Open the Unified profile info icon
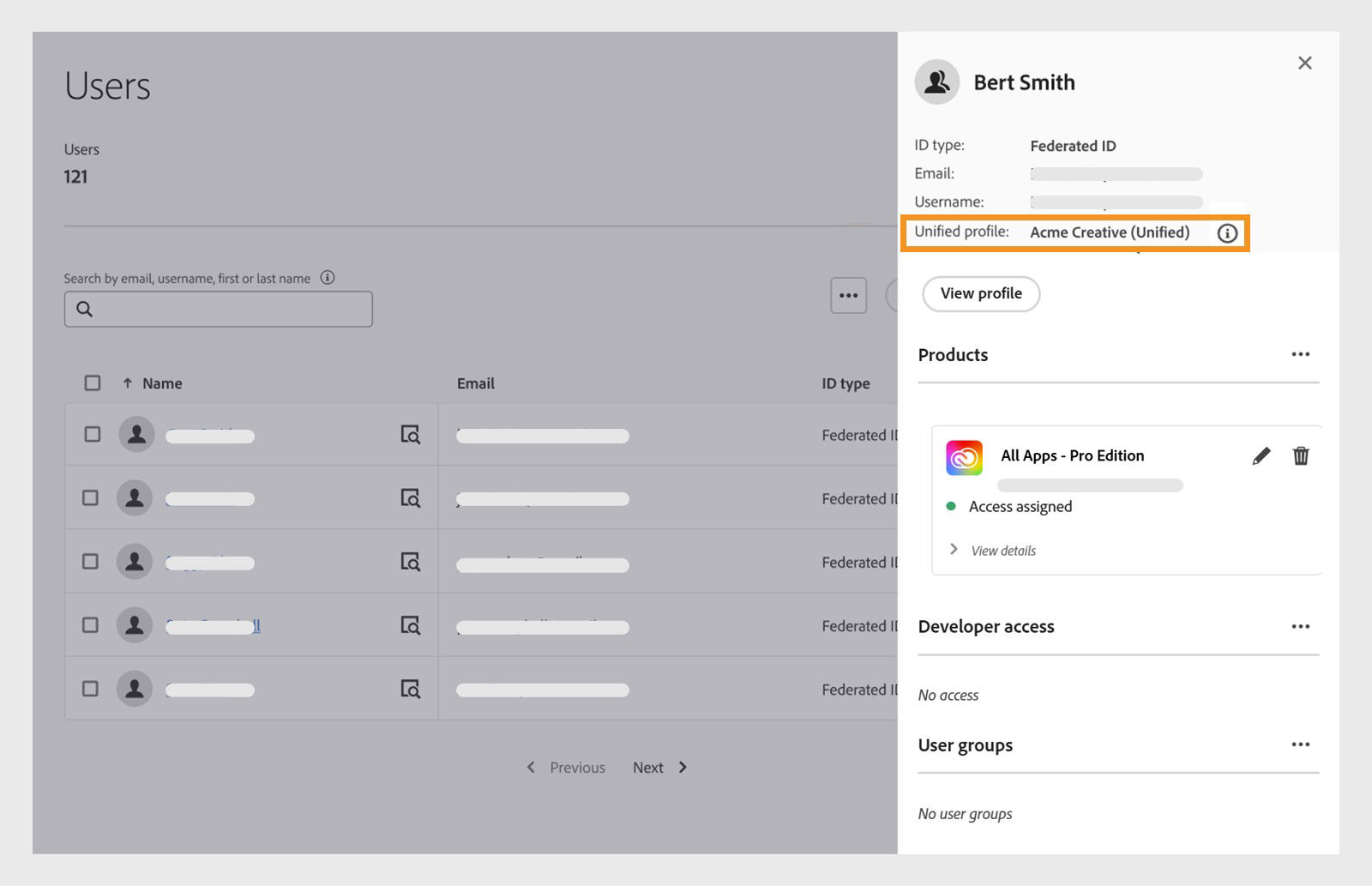Screen dimensions: 1372x886 pyautogui.click(x=1227, y=232)
